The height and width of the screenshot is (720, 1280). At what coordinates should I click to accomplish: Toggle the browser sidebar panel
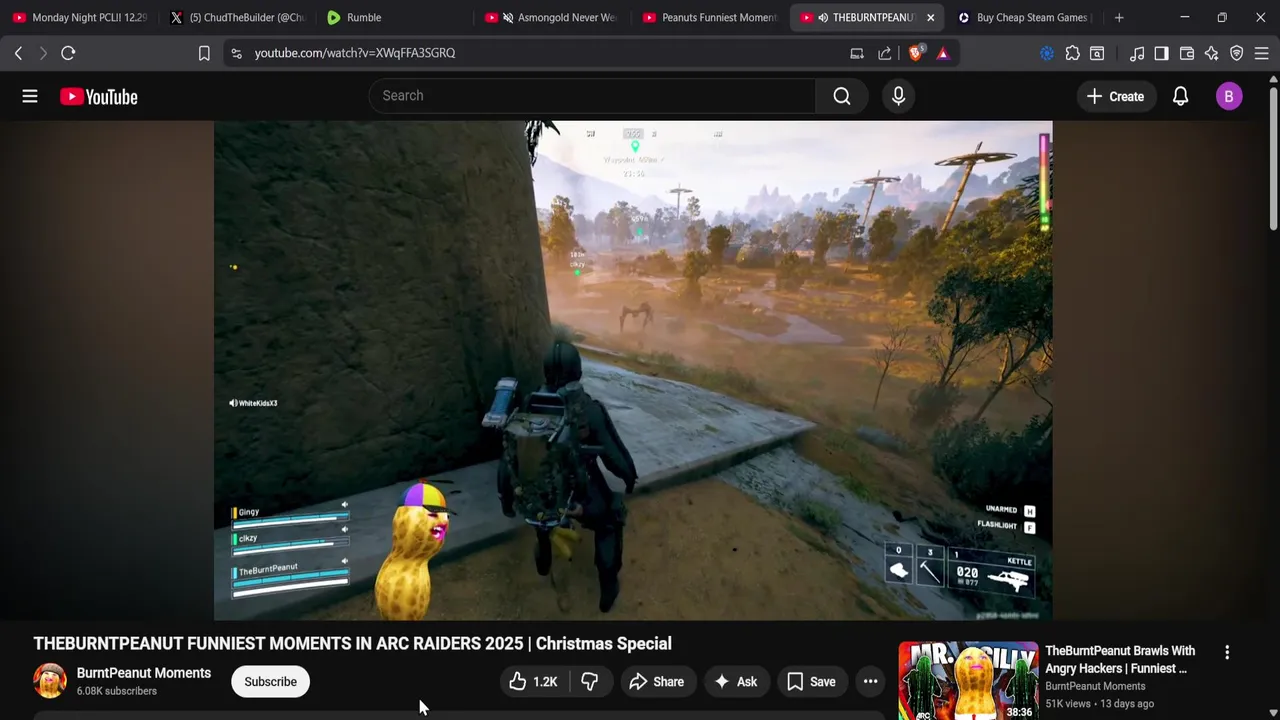click(x=1161, y=53)
